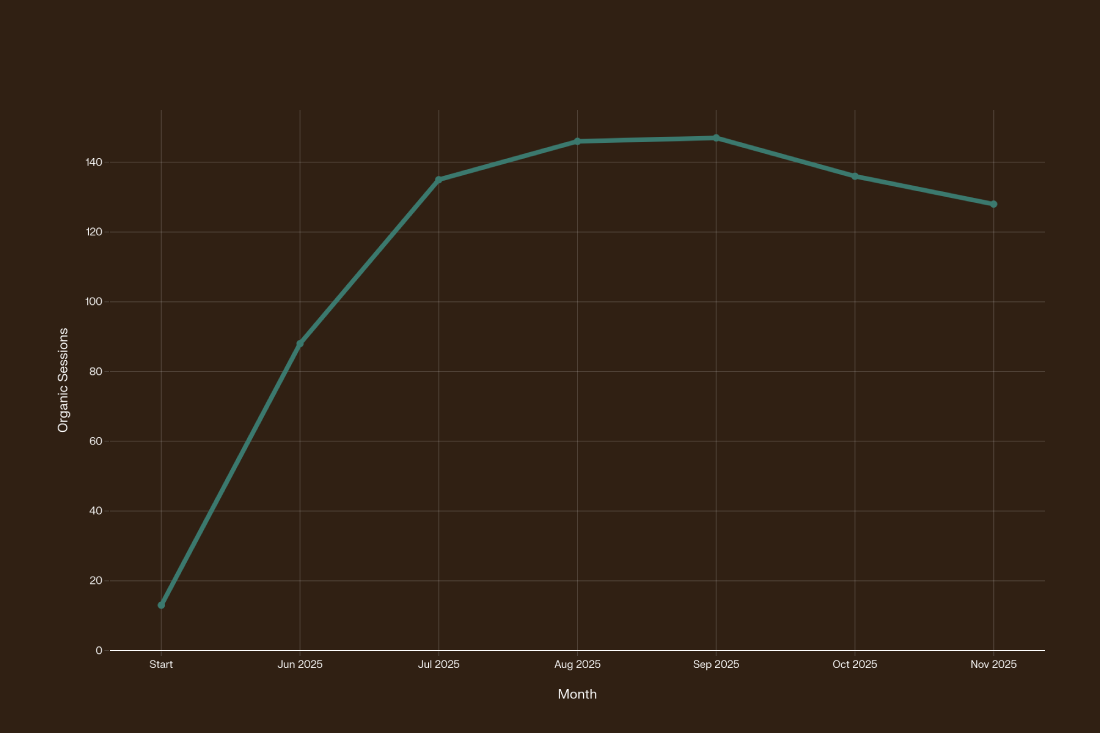Select the 'Nov 2025' x-axis tick label
The height and width of the screenshot is (733, 1100).
pos(993,665)
